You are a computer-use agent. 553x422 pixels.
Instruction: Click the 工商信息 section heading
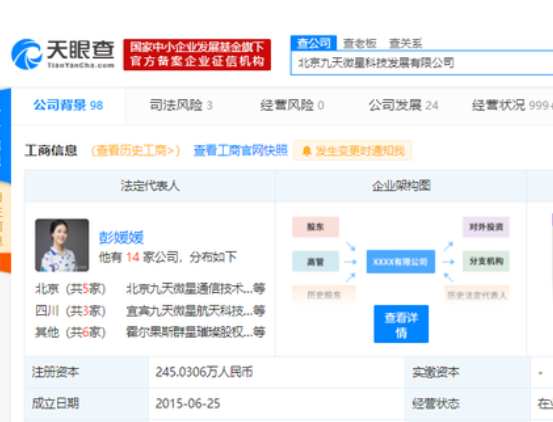pyautogui.click(x=51, y=151)
